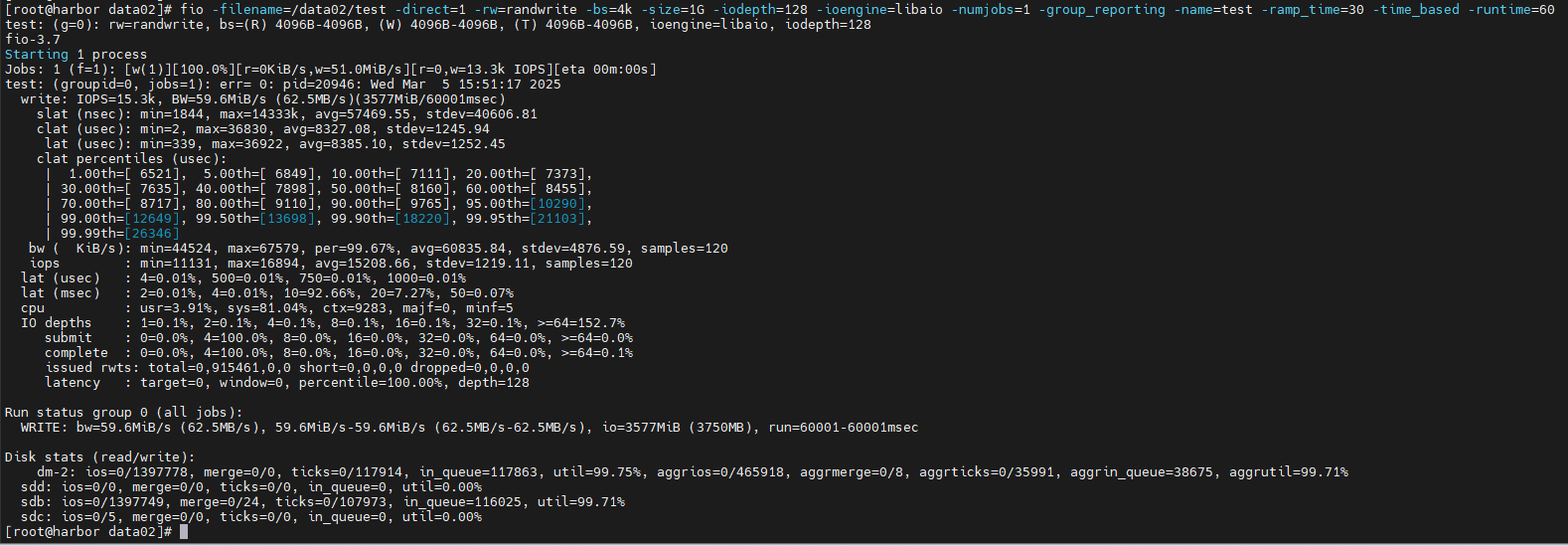Click the sdc disk stats line
This screenshot has height=546, width=1568.
251,517
